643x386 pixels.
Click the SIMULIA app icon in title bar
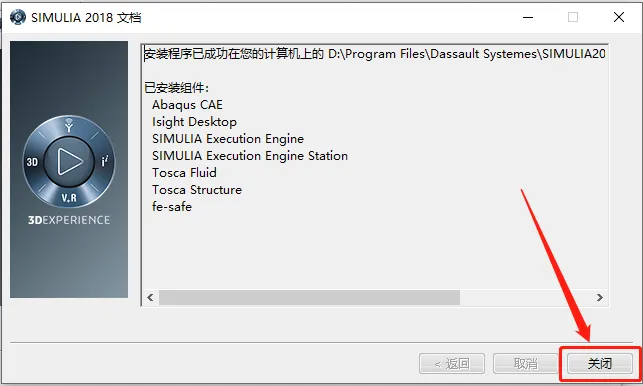pos(18,17)
